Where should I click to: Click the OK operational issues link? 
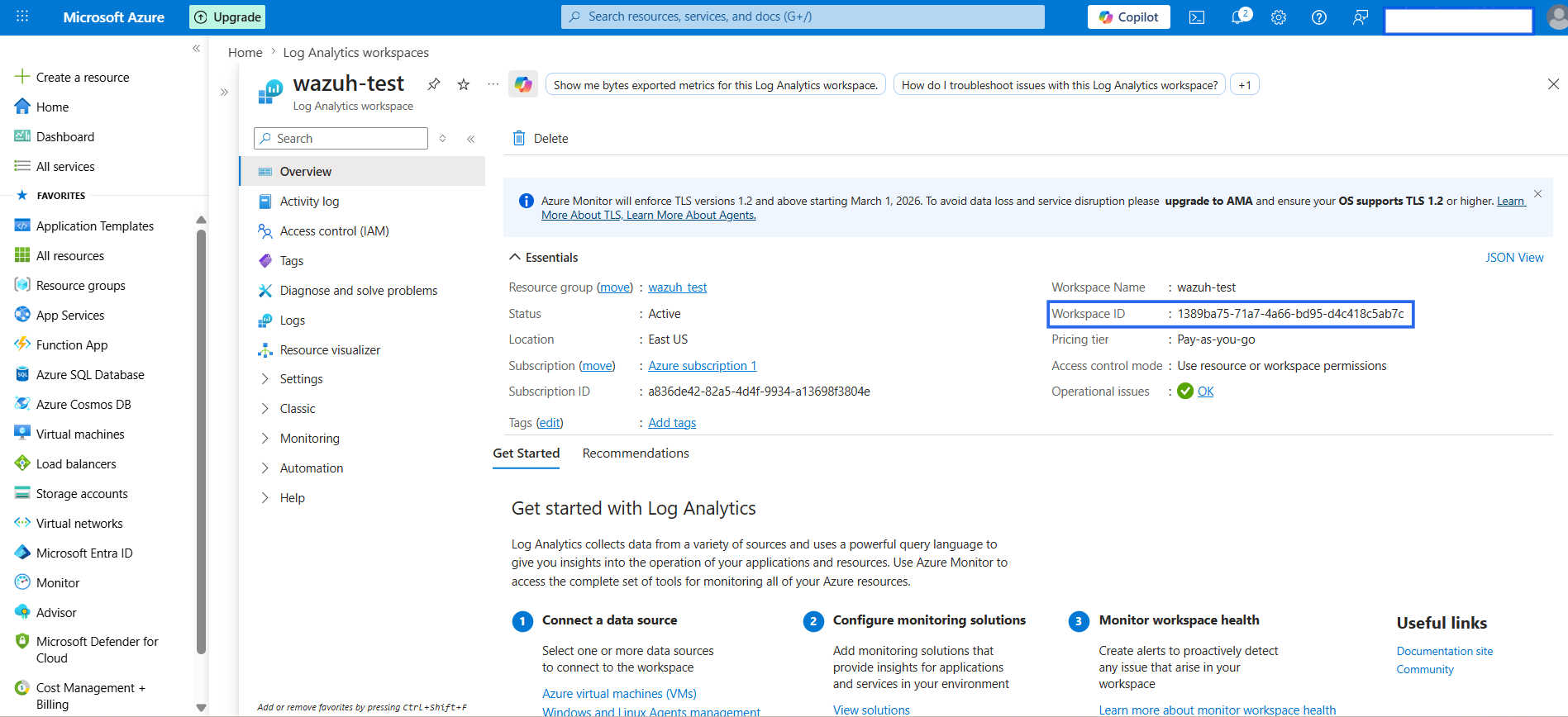[x=1206, y=392]
